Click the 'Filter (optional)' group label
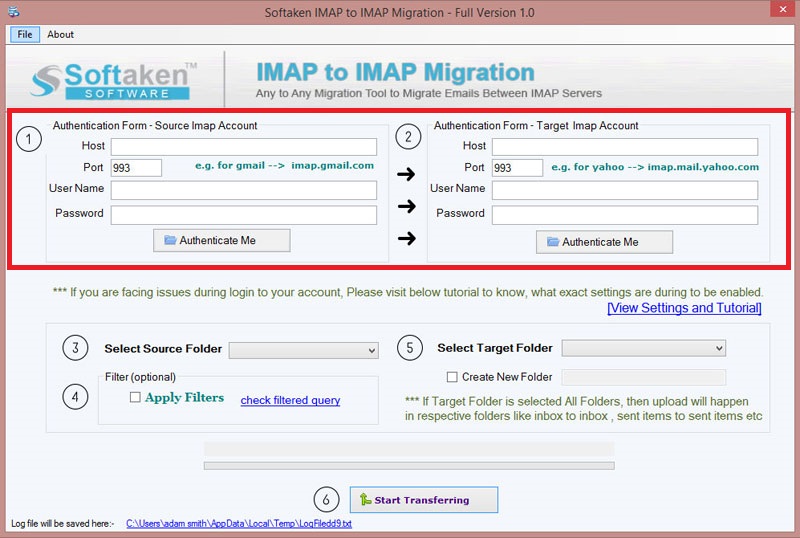This screenshot has width=800, height=538. coord(140,377)
